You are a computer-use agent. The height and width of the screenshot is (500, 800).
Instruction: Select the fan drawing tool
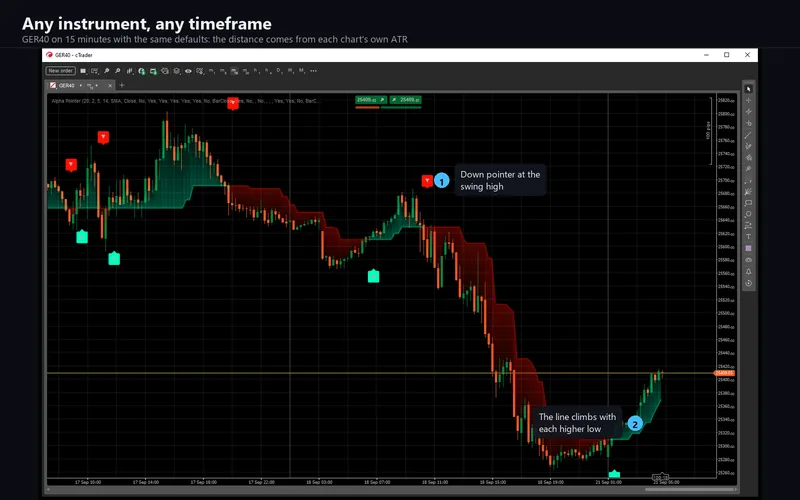point(748,192)
